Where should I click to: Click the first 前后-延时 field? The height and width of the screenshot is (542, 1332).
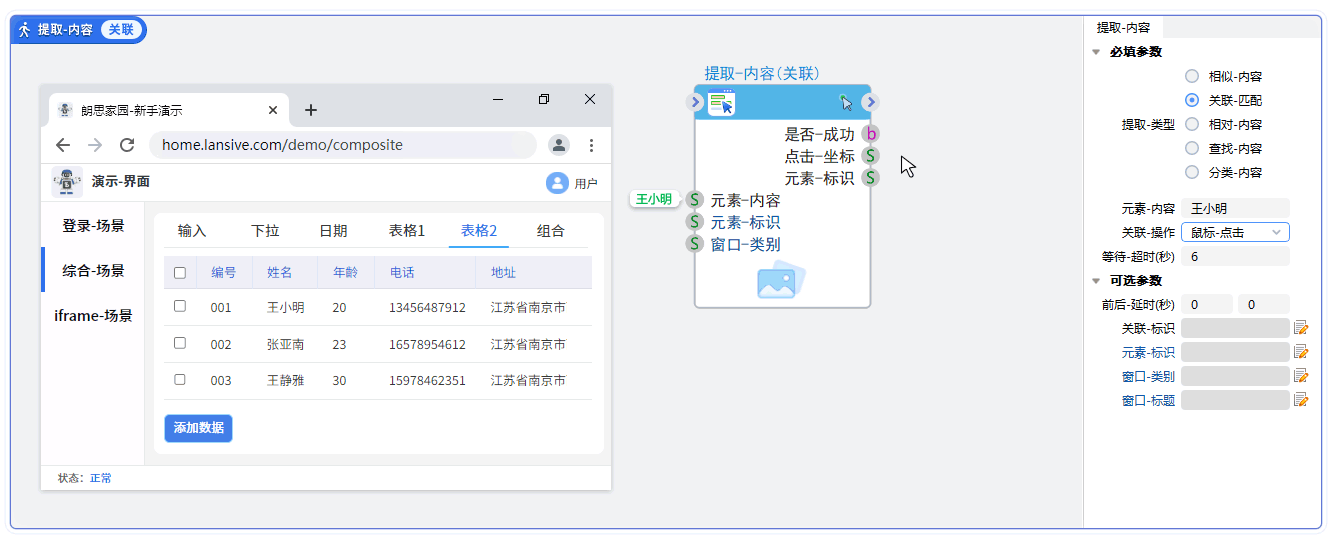pos(1207,304)
